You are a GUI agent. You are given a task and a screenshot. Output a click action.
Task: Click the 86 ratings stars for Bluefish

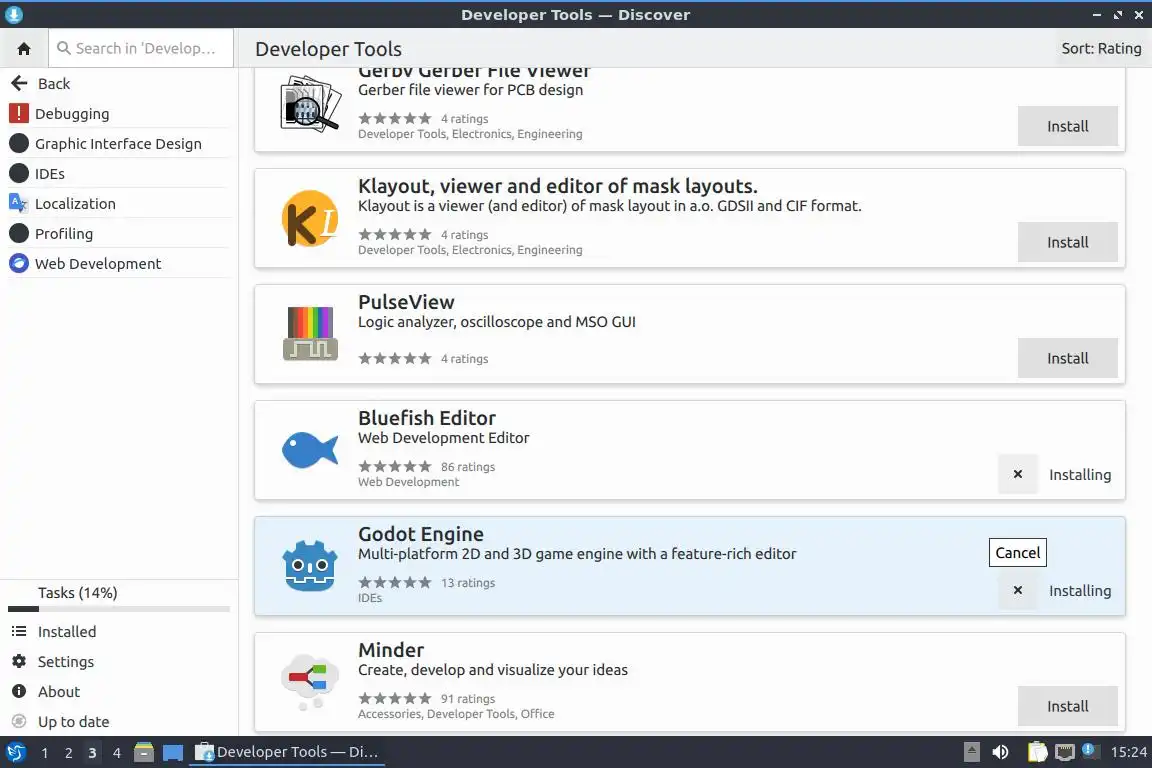click(x=395, y=467)
